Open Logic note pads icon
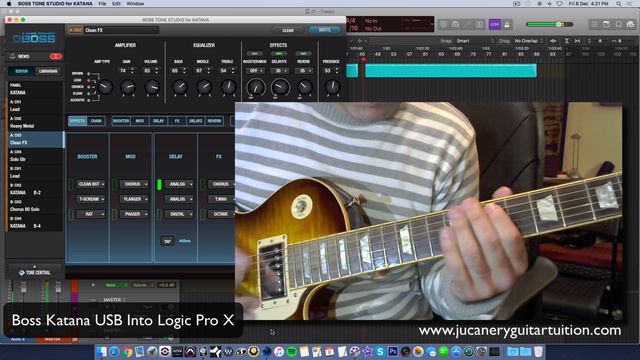This screenshot has width=640, height=360. point(607,24)
